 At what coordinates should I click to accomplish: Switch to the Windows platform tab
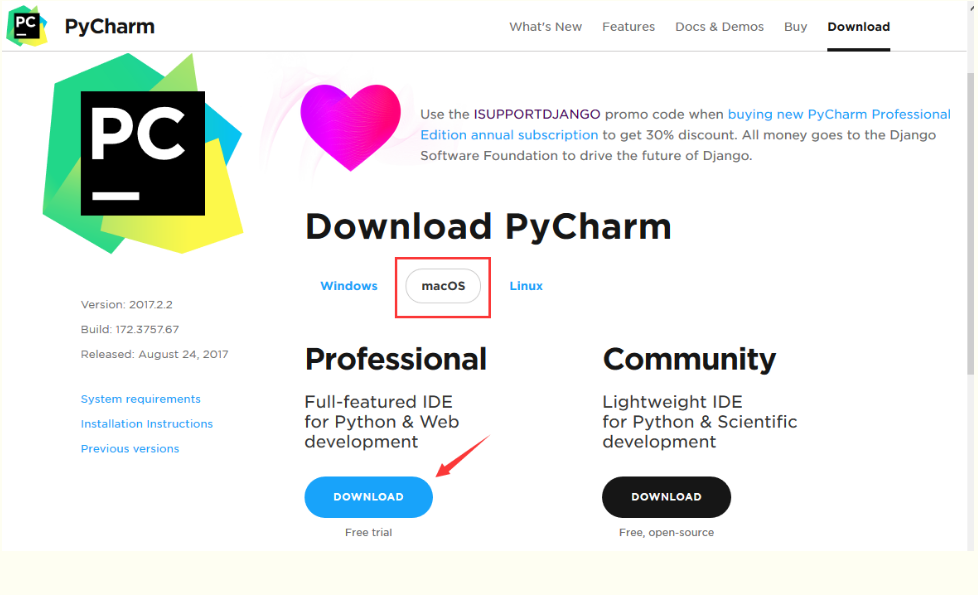pyautogui.click(x=349, y=286)
